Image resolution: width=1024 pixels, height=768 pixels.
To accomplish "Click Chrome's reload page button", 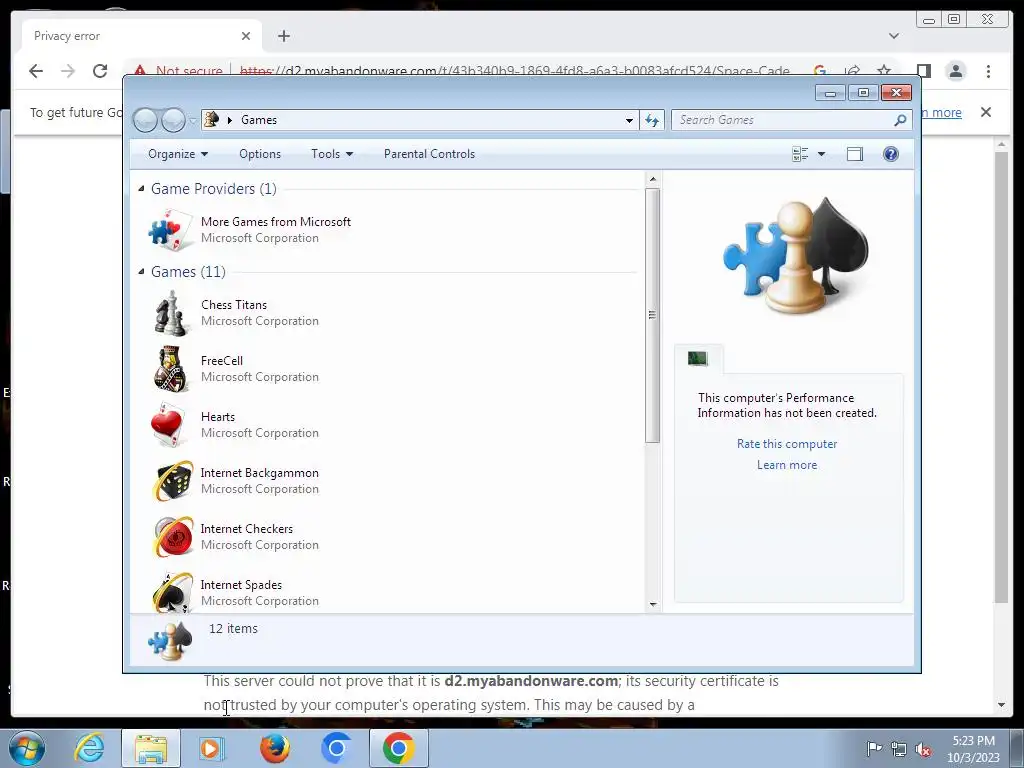I will click(100, 71).
